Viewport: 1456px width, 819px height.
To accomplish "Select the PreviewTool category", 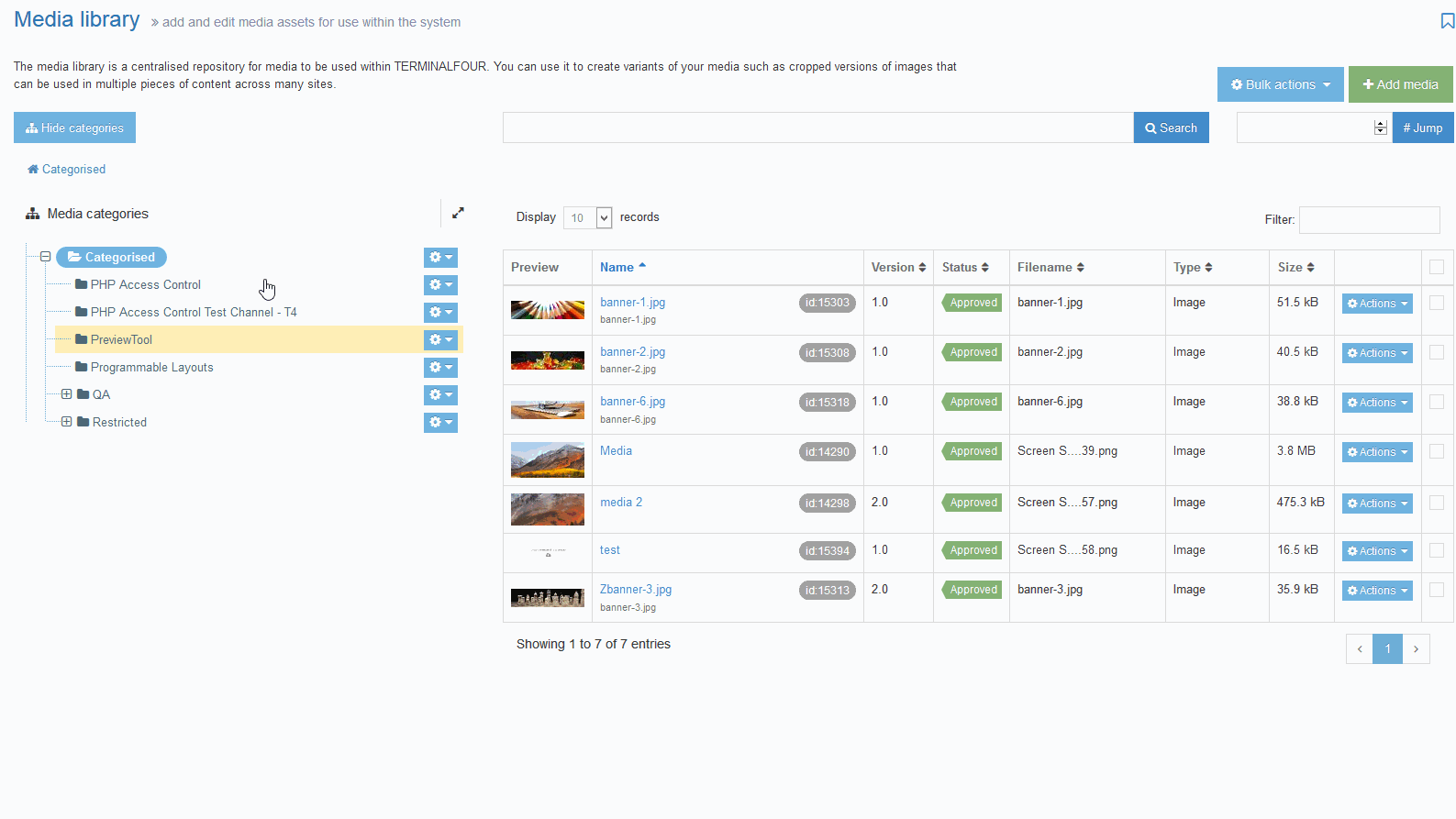I will pos(121,339).
